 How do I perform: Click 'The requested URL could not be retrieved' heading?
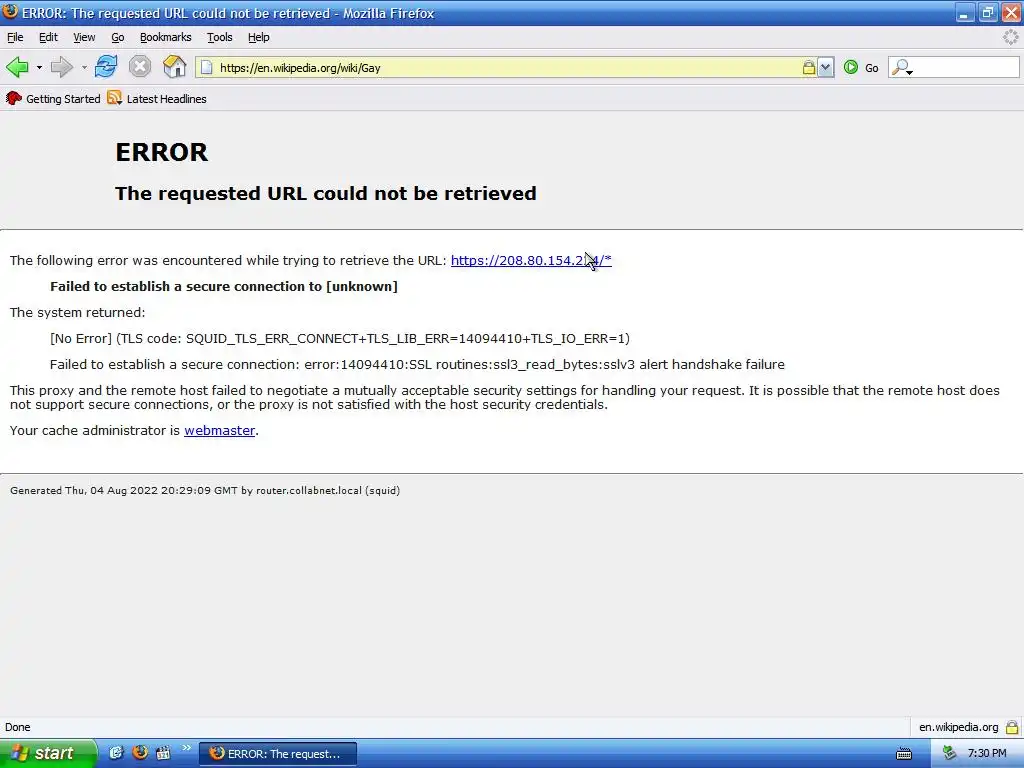(x=326, y=193)
